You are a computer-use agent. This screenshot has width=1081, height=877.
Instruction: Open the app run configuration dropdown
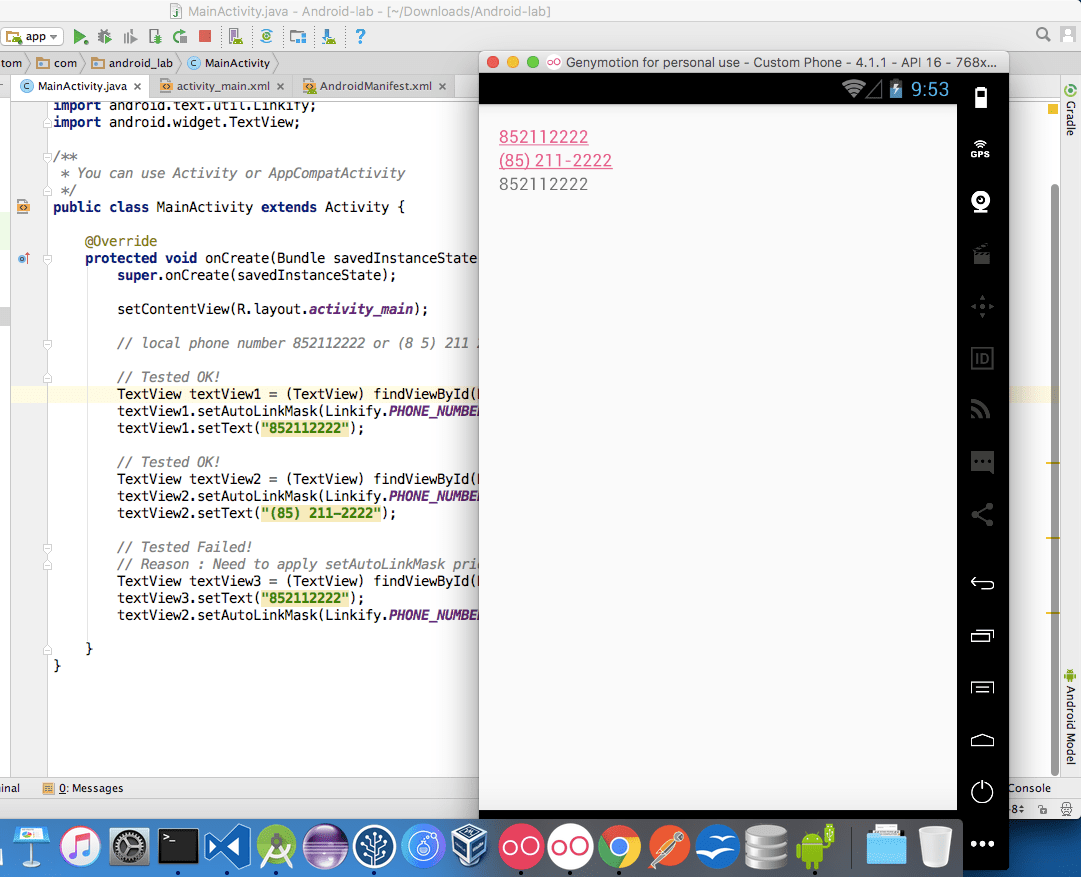(33, 37)
